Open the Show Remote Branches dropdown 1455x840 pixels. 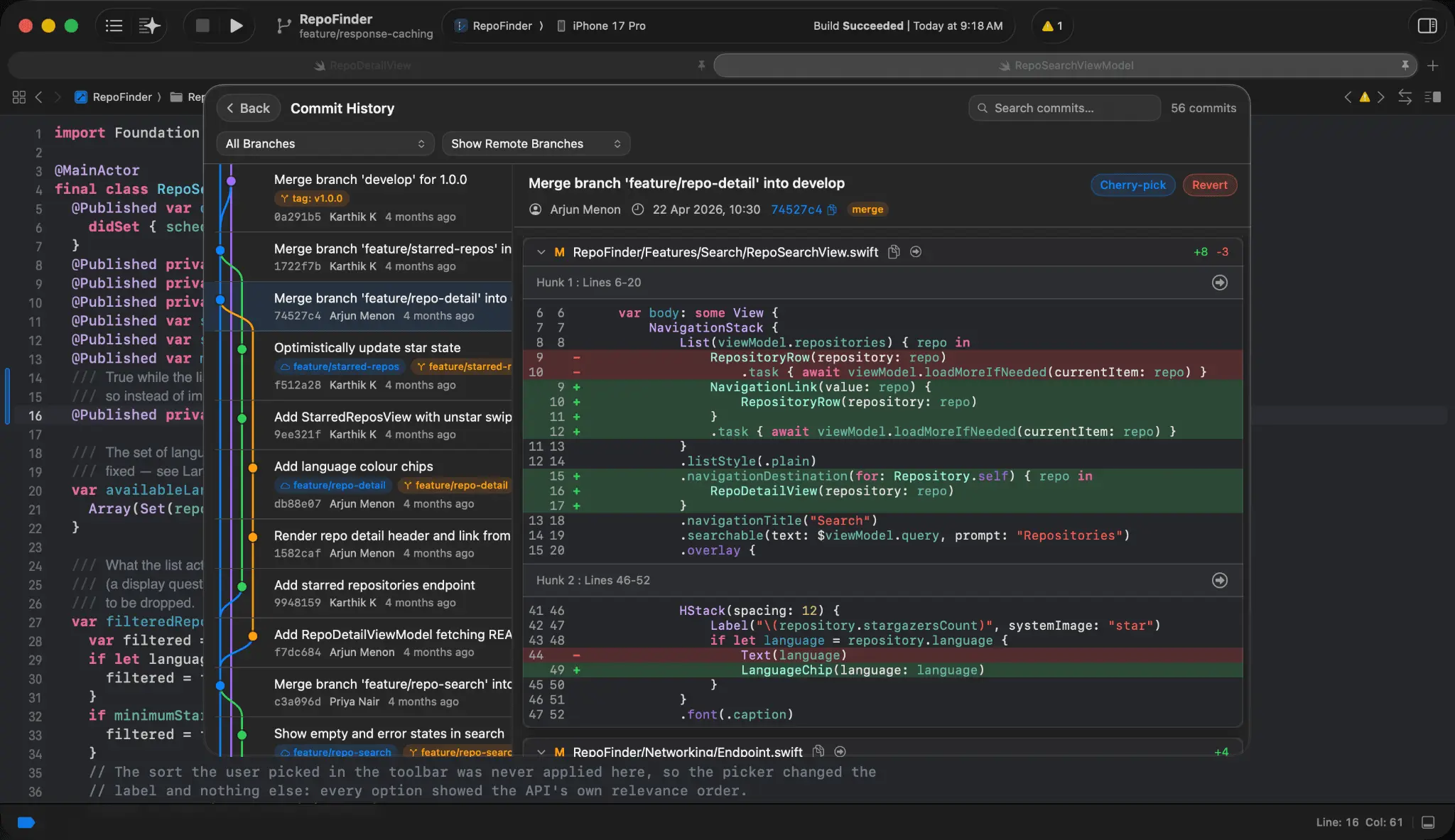tap(536, 143)
